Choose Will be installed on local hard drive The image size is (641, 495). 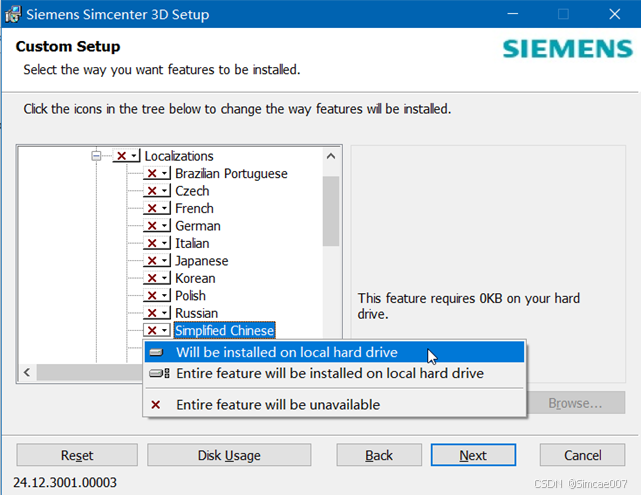pos(334,352)
